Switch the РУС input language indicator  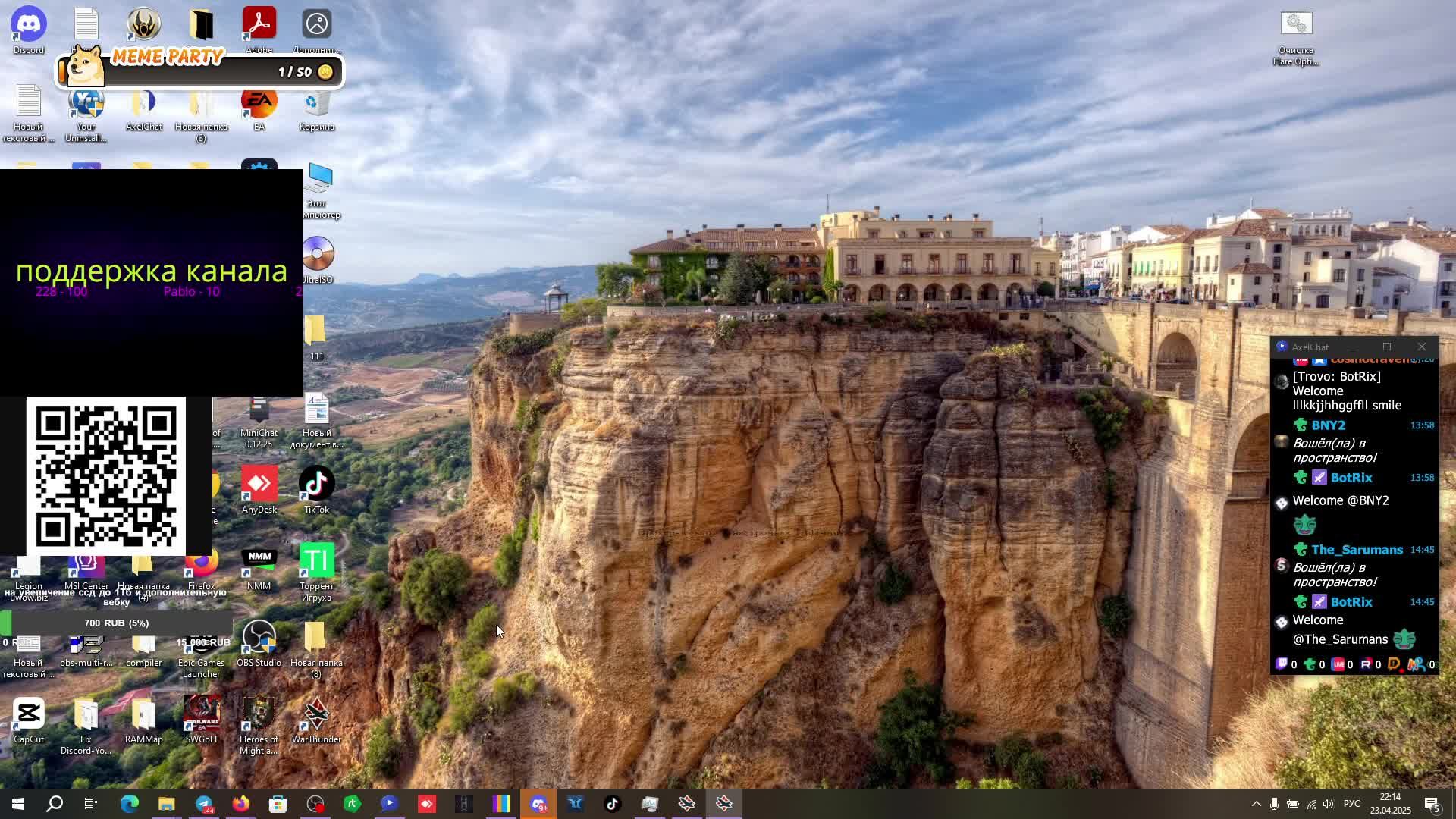point(1351,804)
